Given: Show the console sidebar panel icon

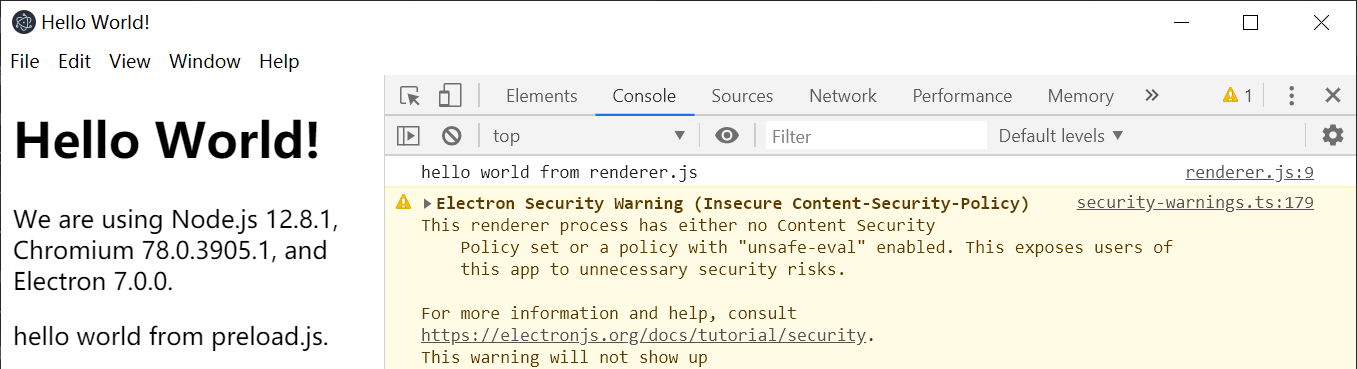Looking at the screenshot, I should tap(408, 136).
